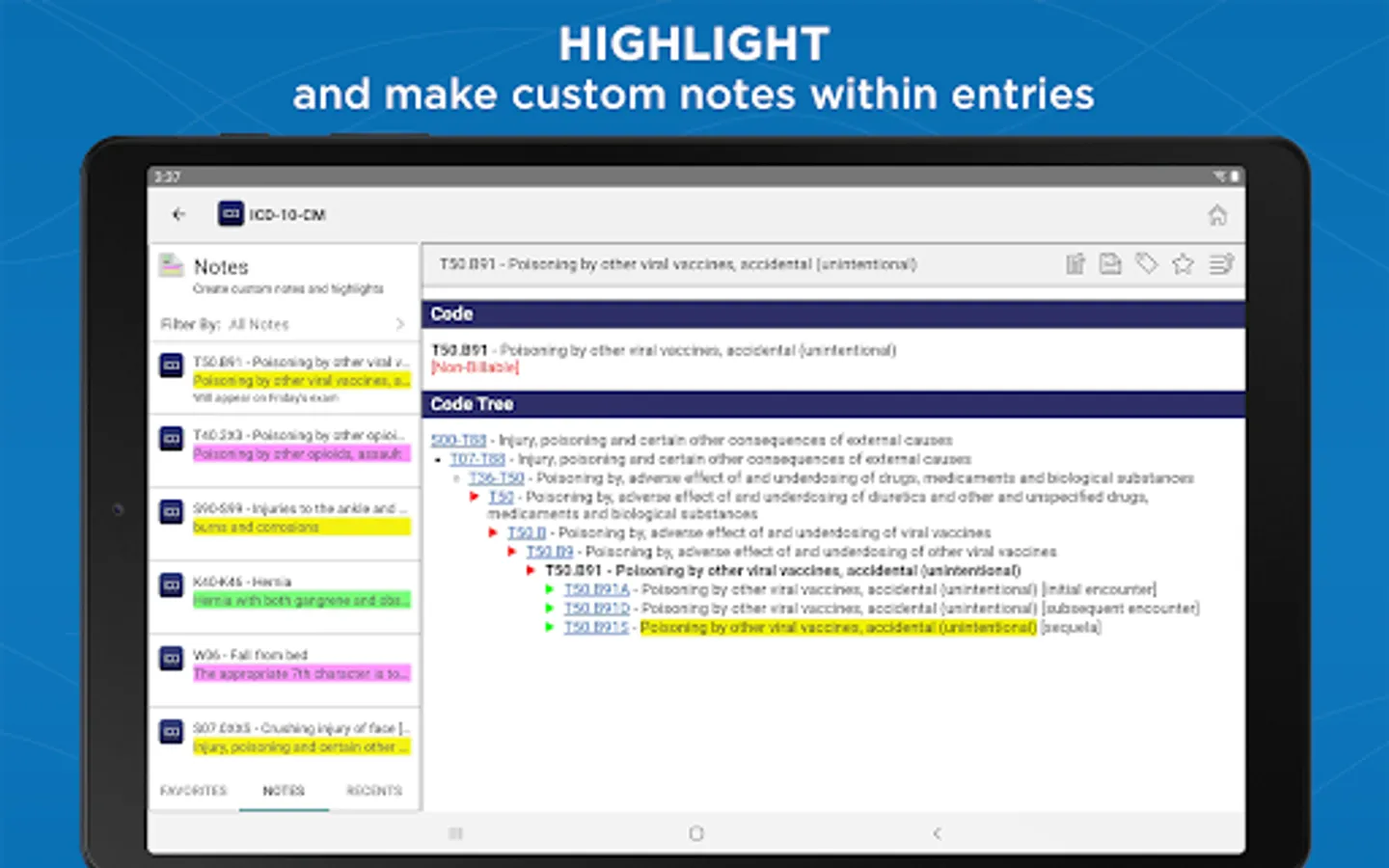
Task: Tap Android recent apps navigation button
Action: [x=456, y=833]
